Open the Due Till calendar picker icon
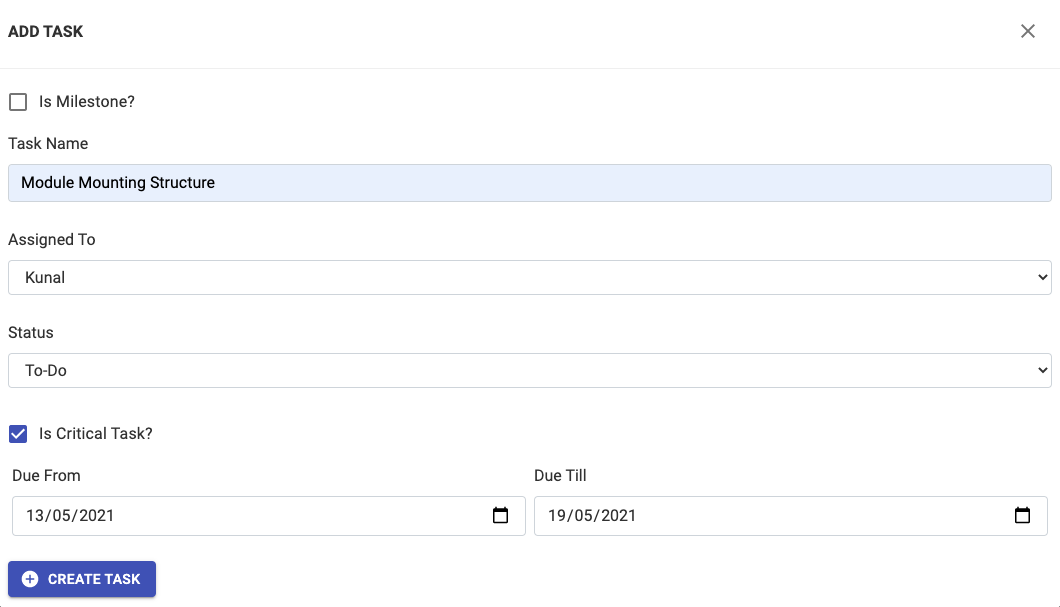This screenshot has width=1060, height=607. [1022, 516]
